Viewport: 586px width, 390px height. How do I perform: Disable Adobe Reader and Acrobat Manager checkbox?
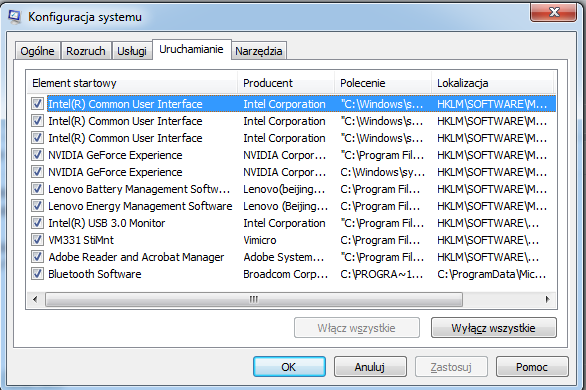tap(37, 257)
